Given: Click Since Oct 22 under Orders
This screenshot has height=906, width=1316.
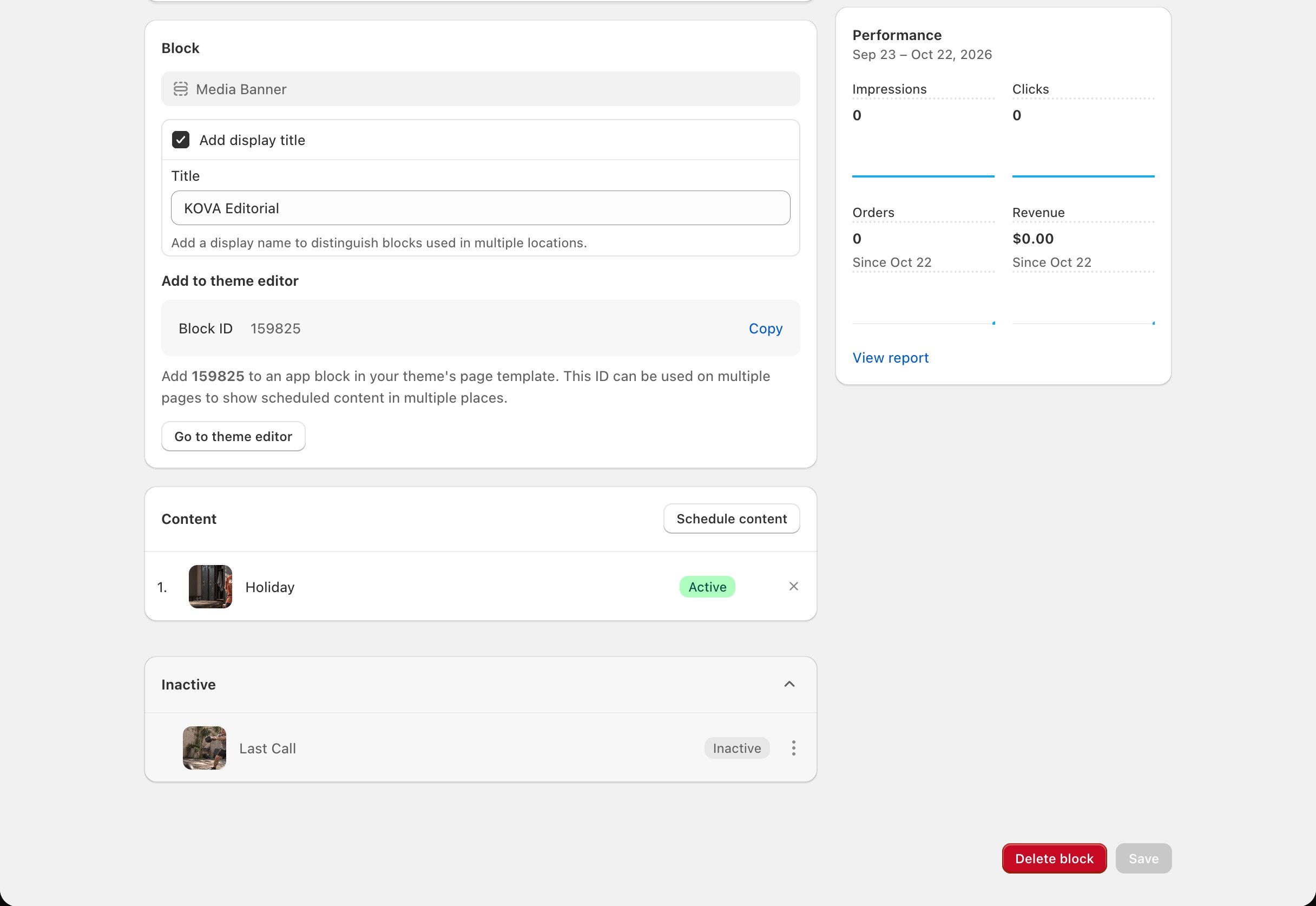Looking at the screenshot, I should click(x=892, y=262).
